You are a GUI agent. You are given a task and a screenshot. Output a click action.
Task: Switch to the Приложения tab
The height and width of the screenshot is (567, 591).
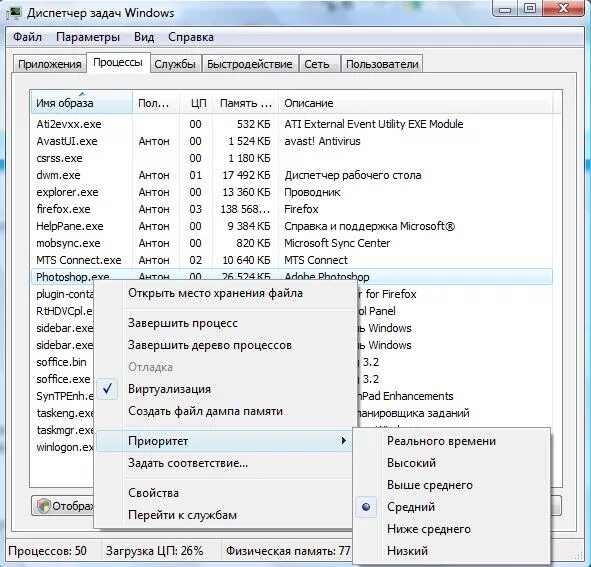coord(50,64)
